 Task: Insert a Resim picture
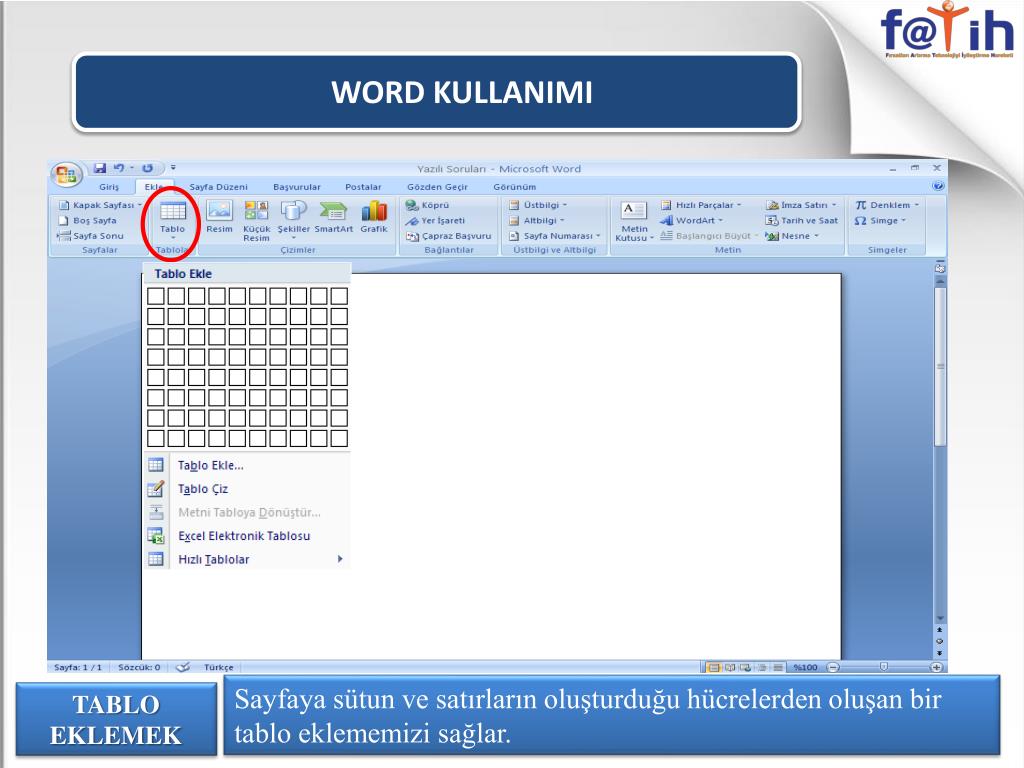coord(219,218)
